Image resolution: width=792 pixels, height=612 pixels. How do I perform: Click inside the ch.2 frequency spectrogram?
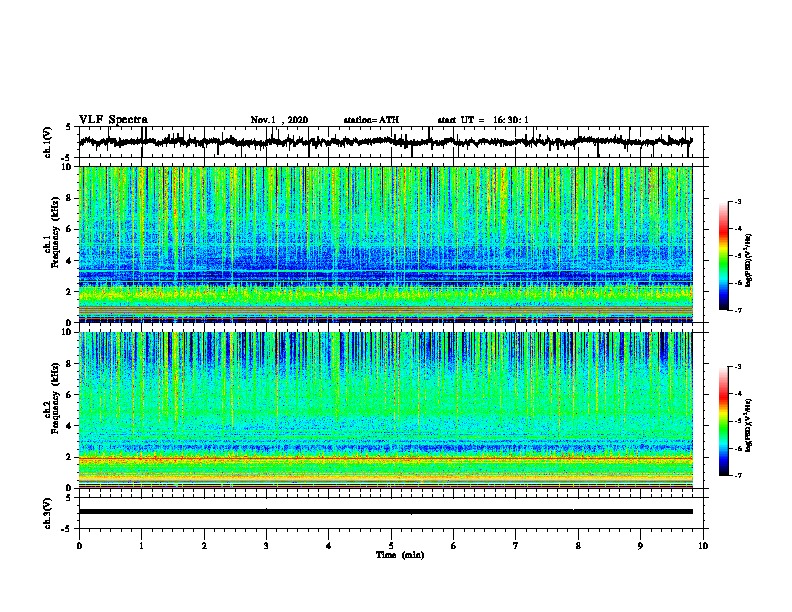[x=385, y=410]
